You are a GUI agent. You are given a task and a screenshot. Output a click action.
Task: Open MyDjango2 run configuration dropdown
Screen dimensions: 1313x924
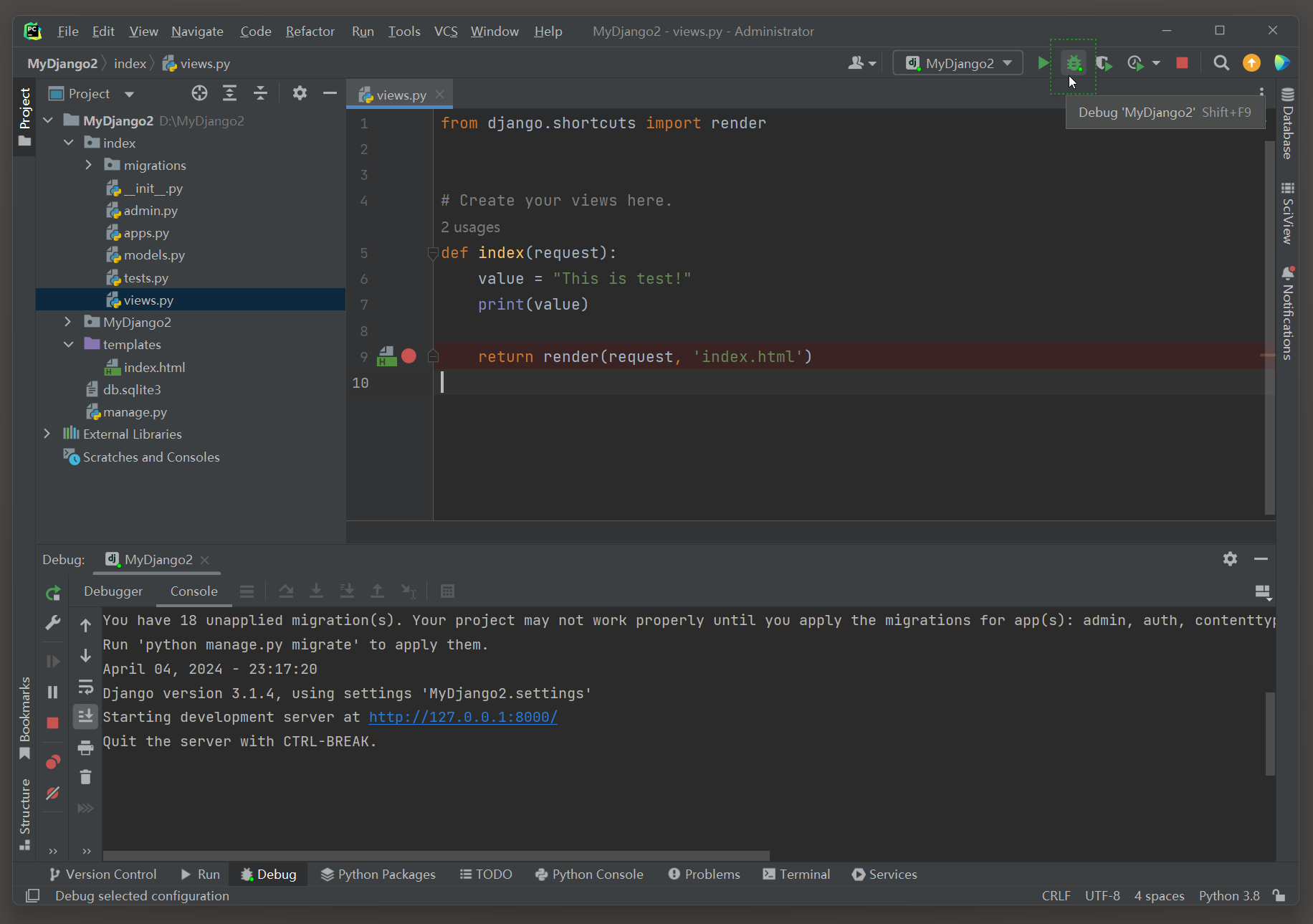(958, 63)
